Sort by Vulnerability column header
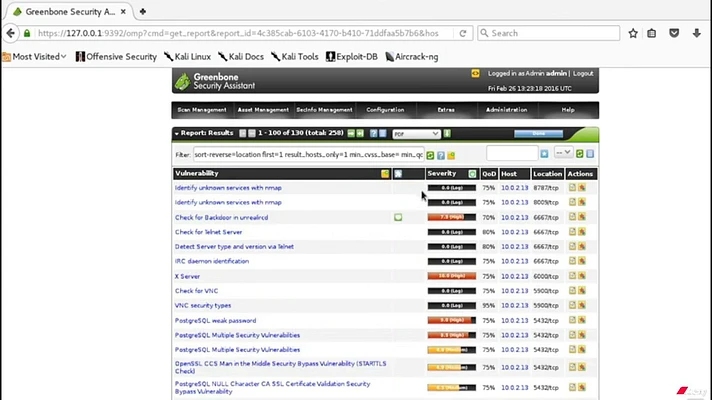Screen dimensions: 712x400 (197, 173)
